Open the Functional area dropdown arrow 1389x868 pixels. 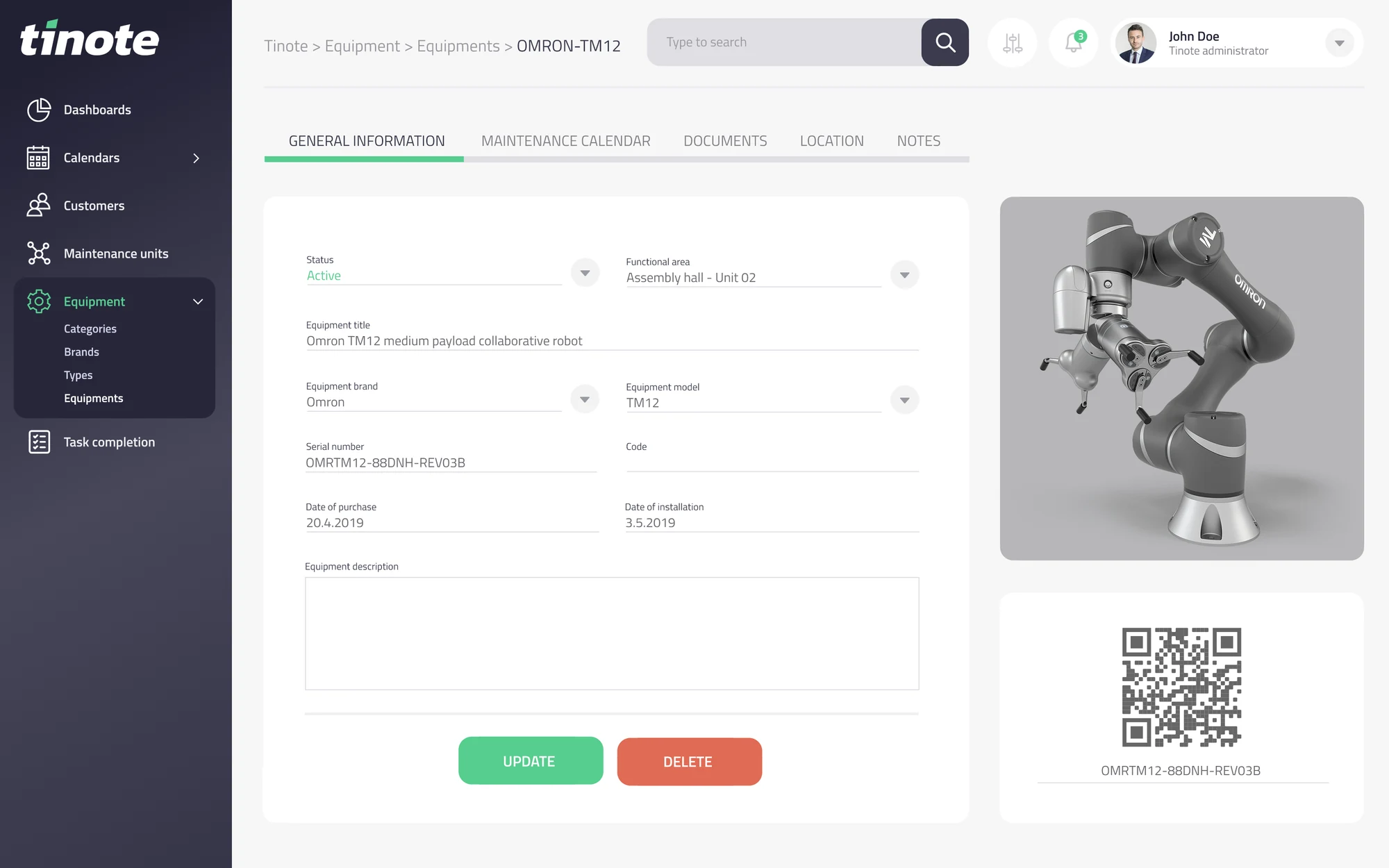point(904,275)
